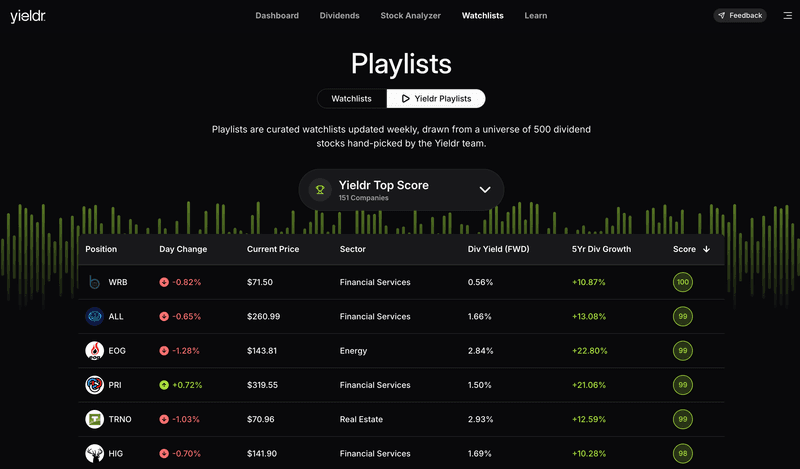
Task: Click the up arrow beside +0.72%
Action: pyautogui.click(x=164, y=385)
